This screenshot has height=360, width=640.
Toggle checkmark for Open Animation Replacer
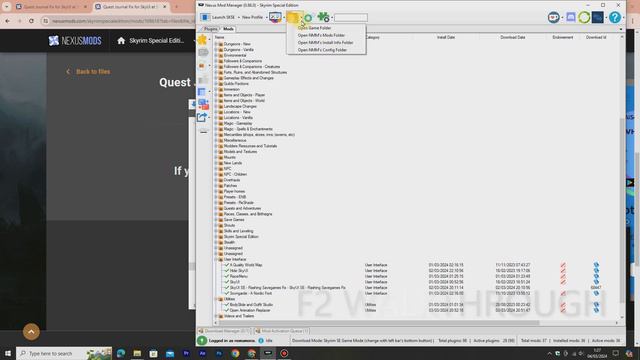(x=227, y=311)
